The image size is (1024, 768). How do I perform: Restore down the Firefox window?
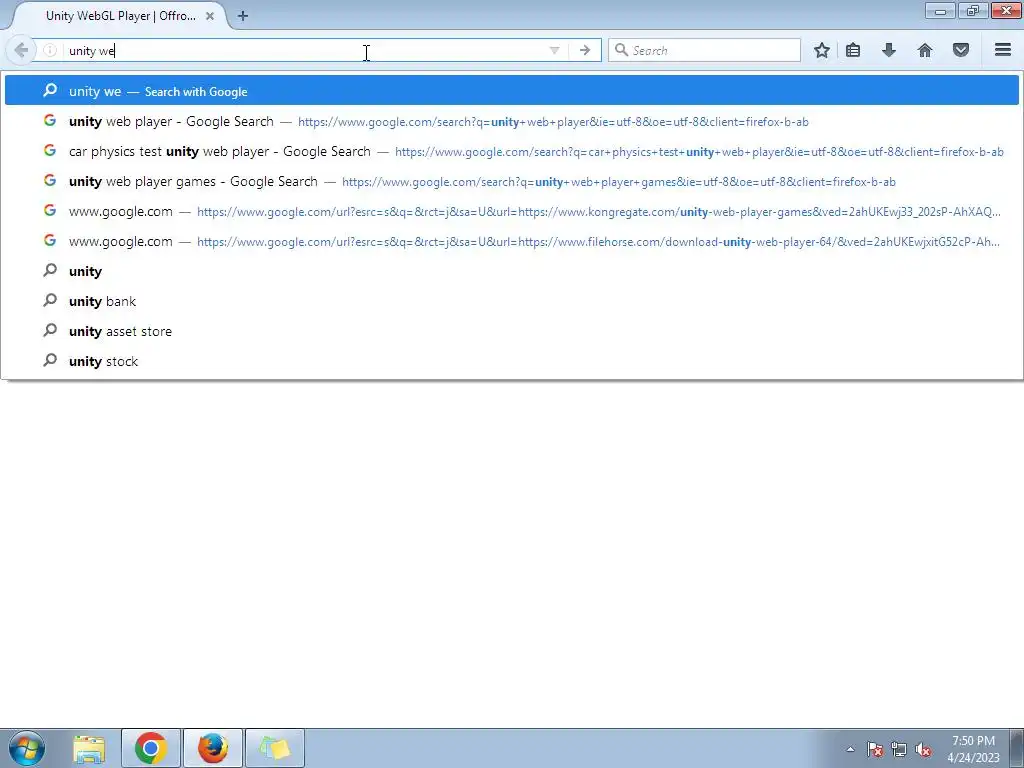coord(973,10)
